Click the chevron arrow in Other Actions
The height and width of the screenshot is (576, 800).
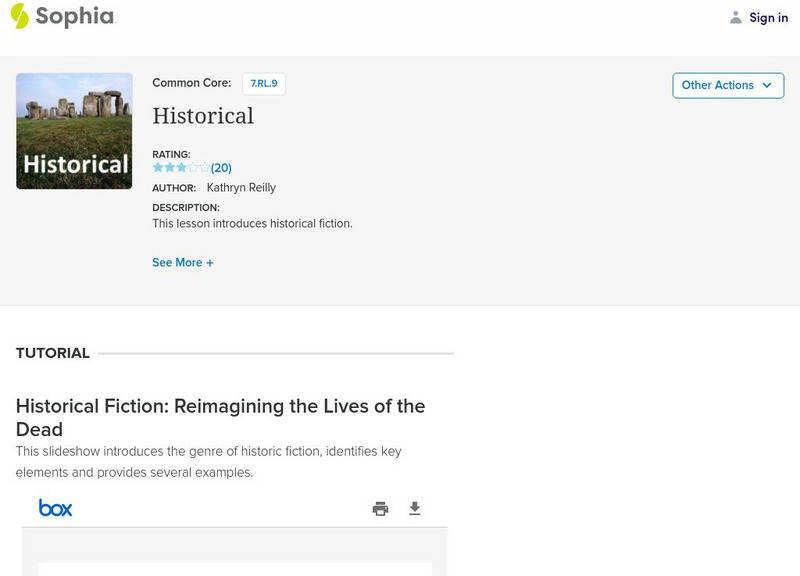click(x=767, y=85)
